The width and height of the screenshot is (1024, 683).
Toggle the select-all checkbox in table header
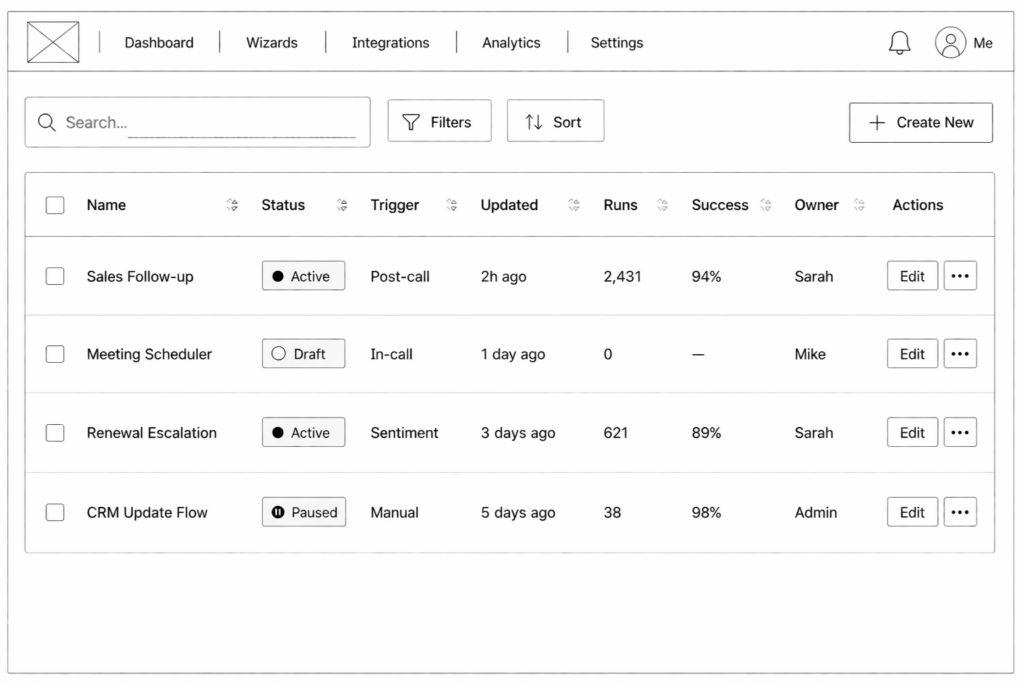pos(55,205)
